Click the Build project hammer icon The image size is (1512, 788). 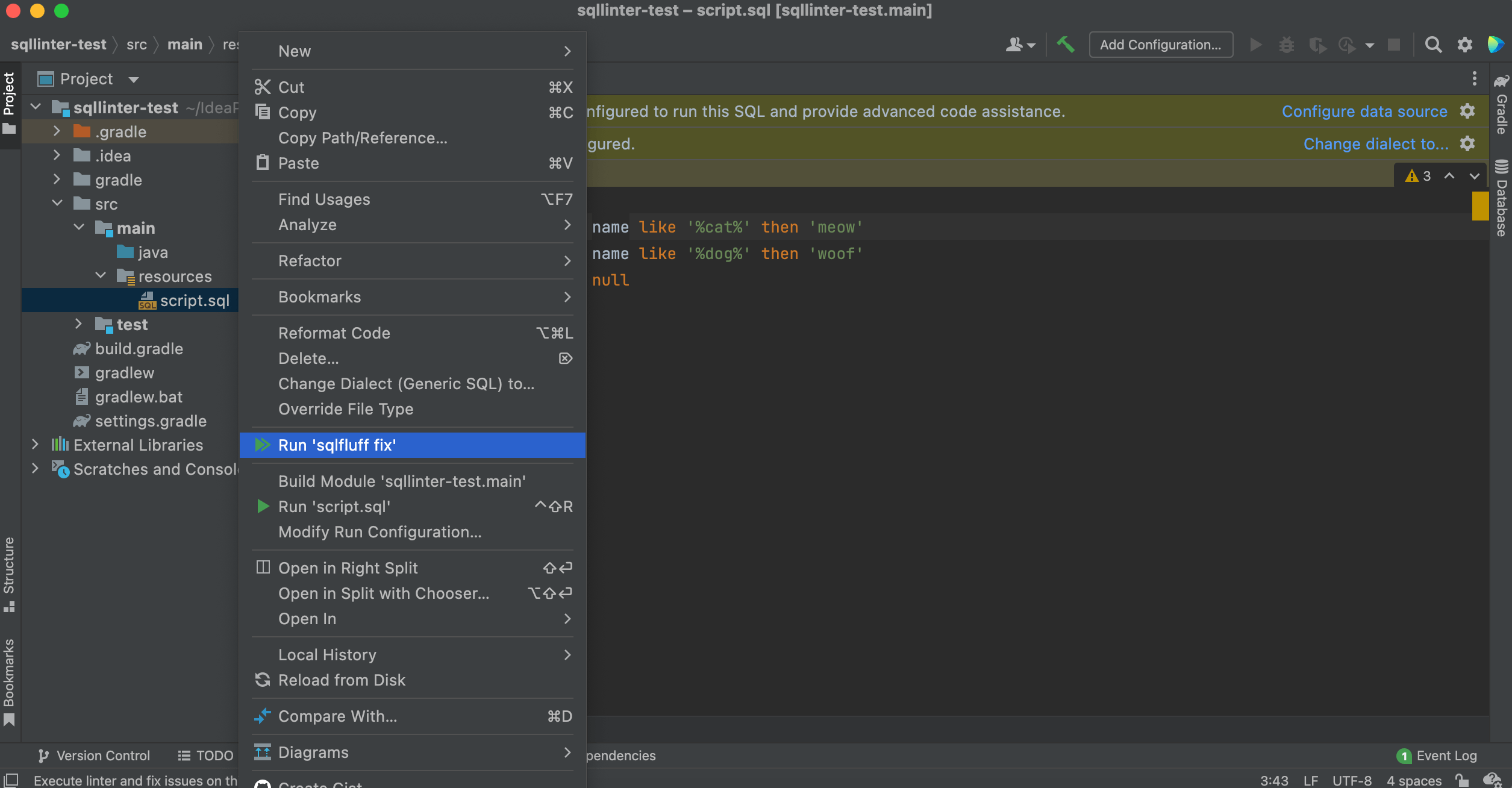click(1066, 45)
